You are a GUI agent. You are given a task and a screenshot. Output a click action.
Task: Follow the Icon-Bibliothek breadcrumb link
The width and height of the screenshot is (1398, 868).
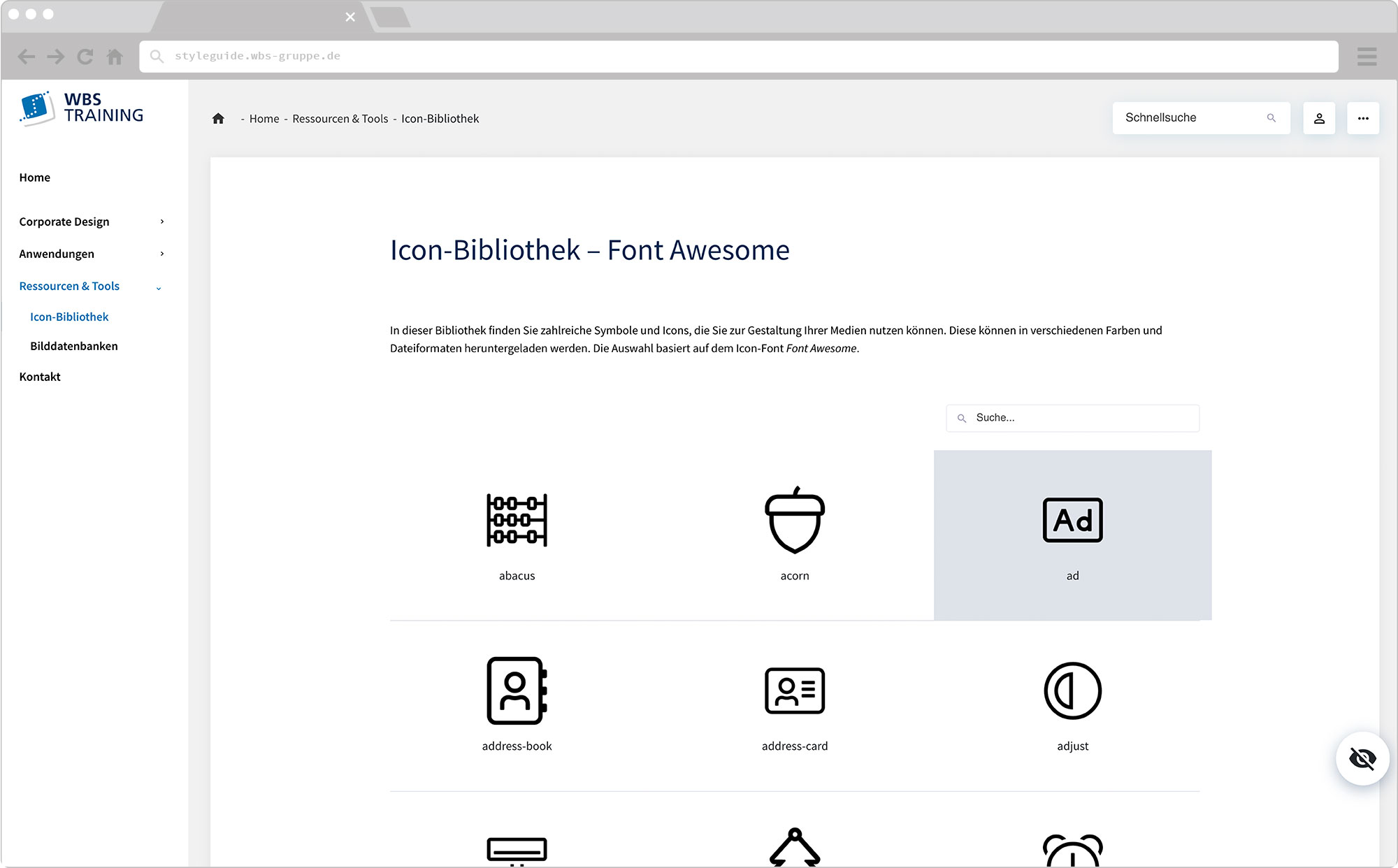[x=440, y=119]
